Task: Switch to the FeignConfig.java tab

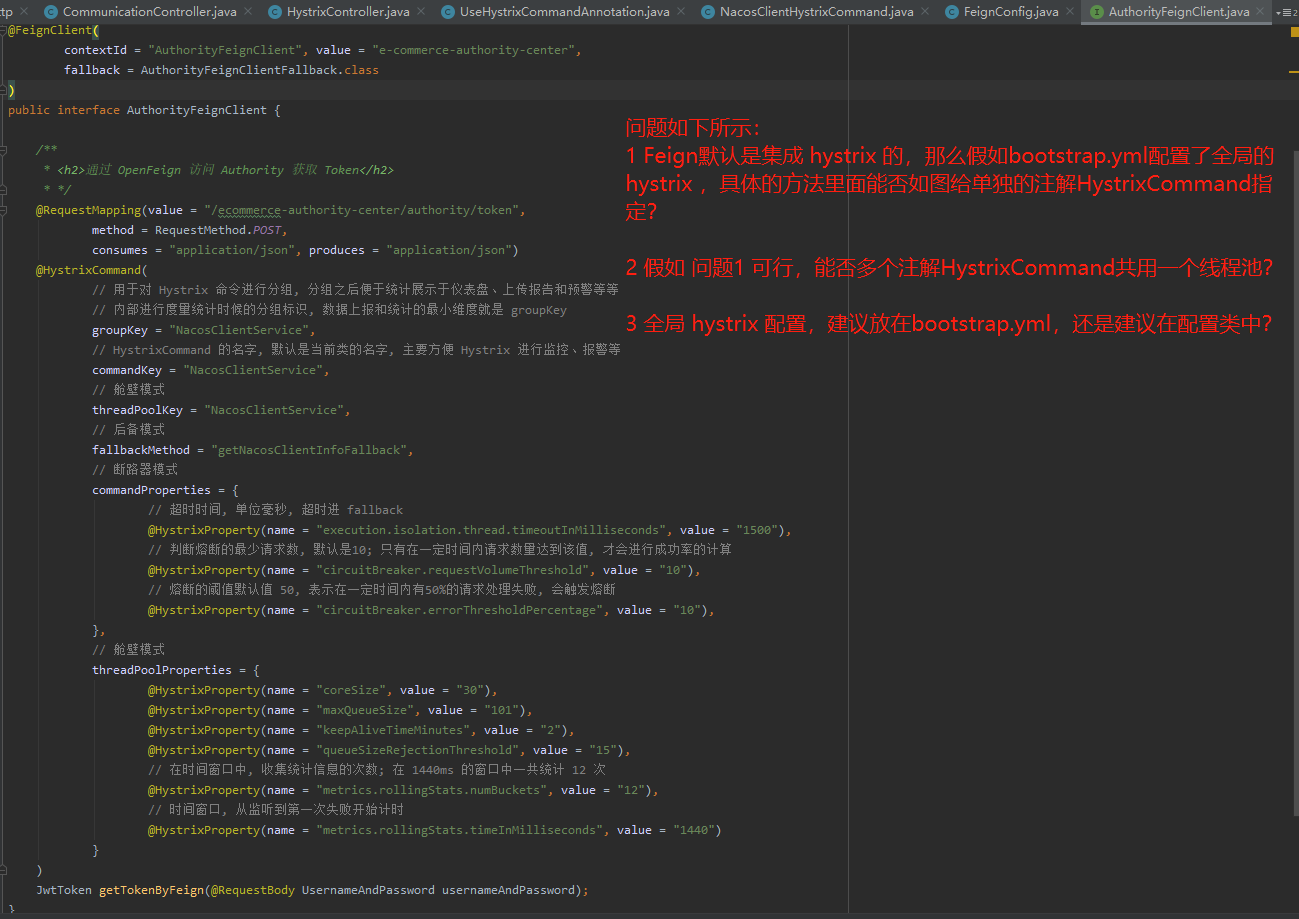Action: pos(1011,12)
